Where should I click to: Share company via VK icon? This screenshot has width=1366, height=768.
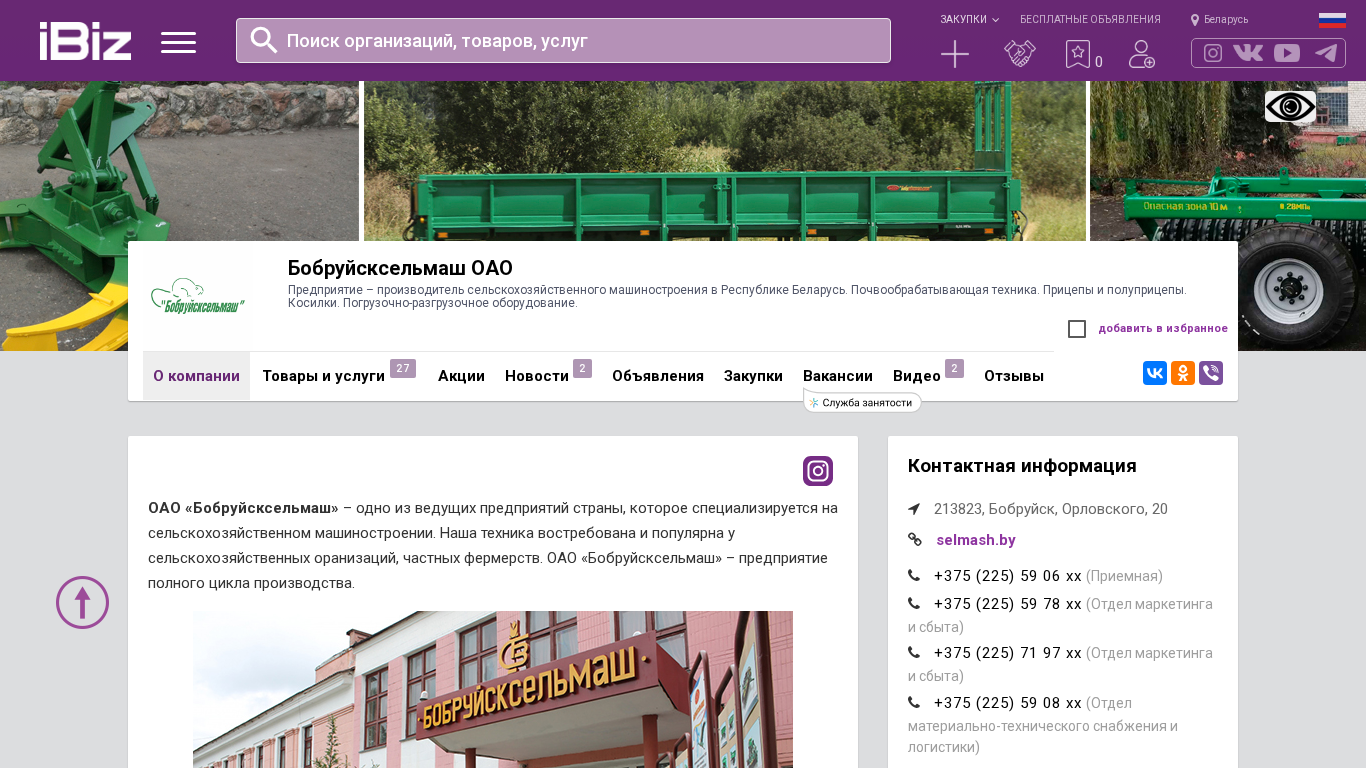coord(1155,373)
